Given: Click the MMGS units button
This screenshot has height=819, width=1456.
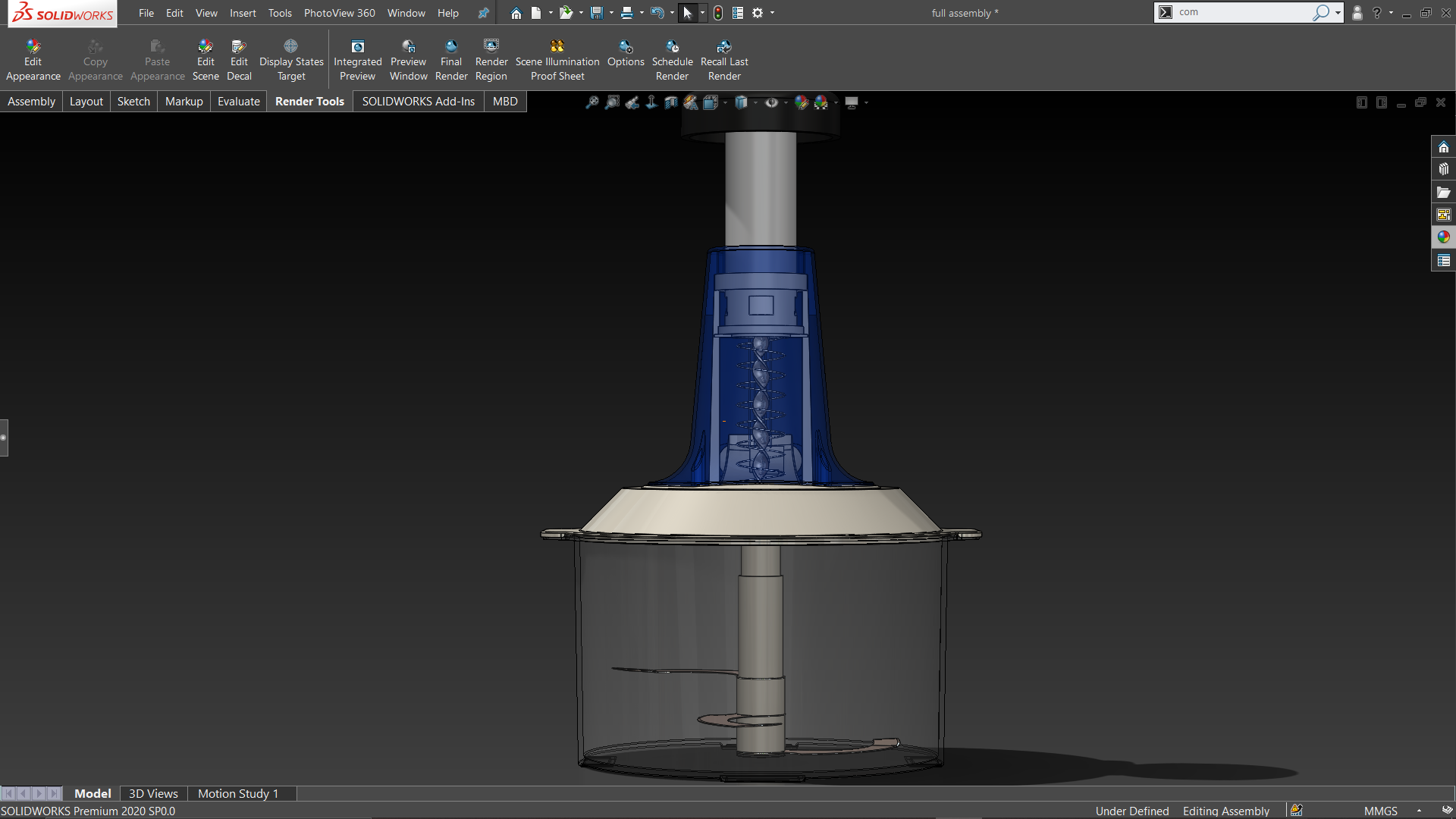Looking at the screenshot, I should pyautogui.click(x=1380, y=811).
